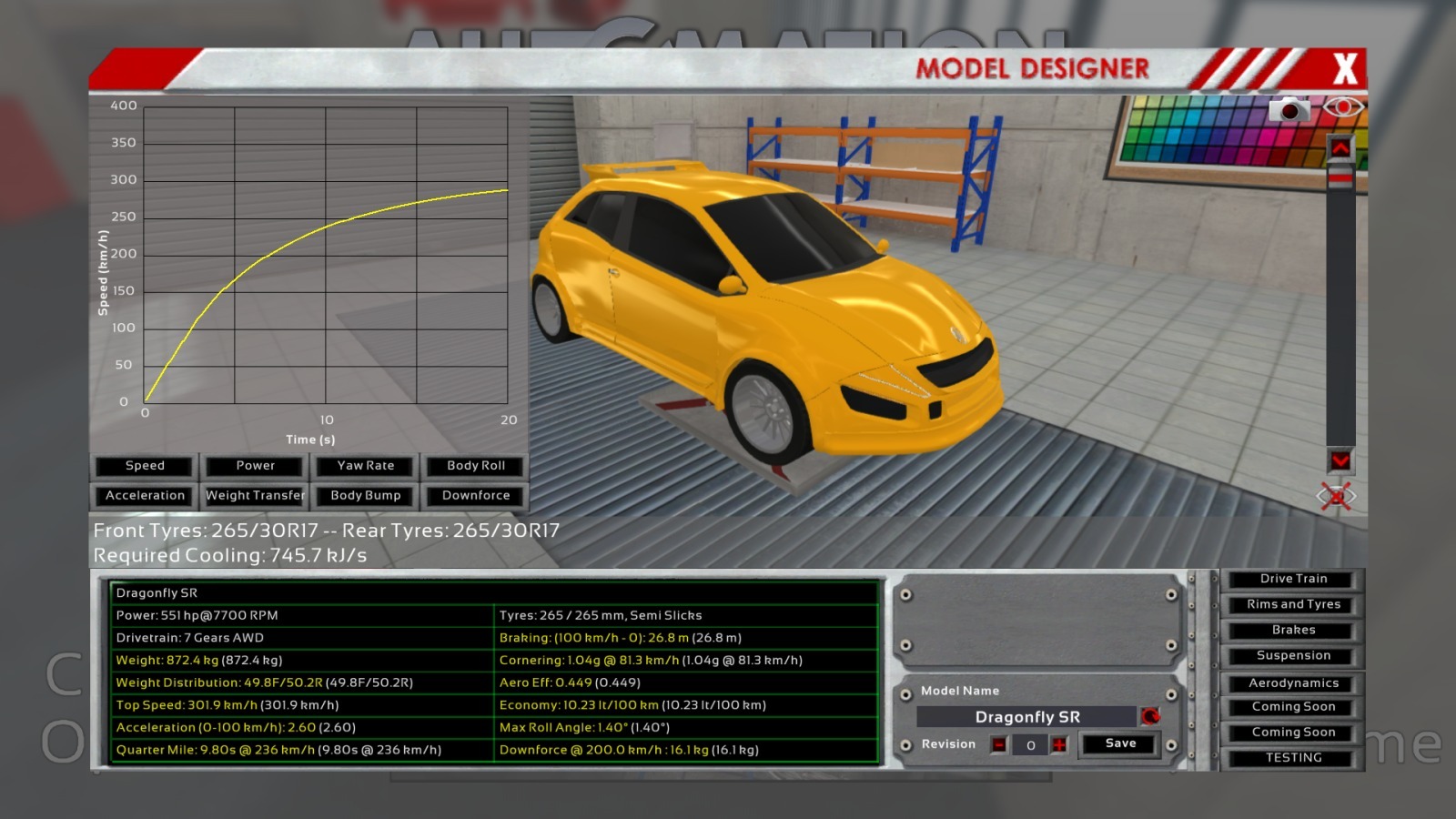
Task: Open the Rims and Tyres tab
Action: pos(1293,604)
